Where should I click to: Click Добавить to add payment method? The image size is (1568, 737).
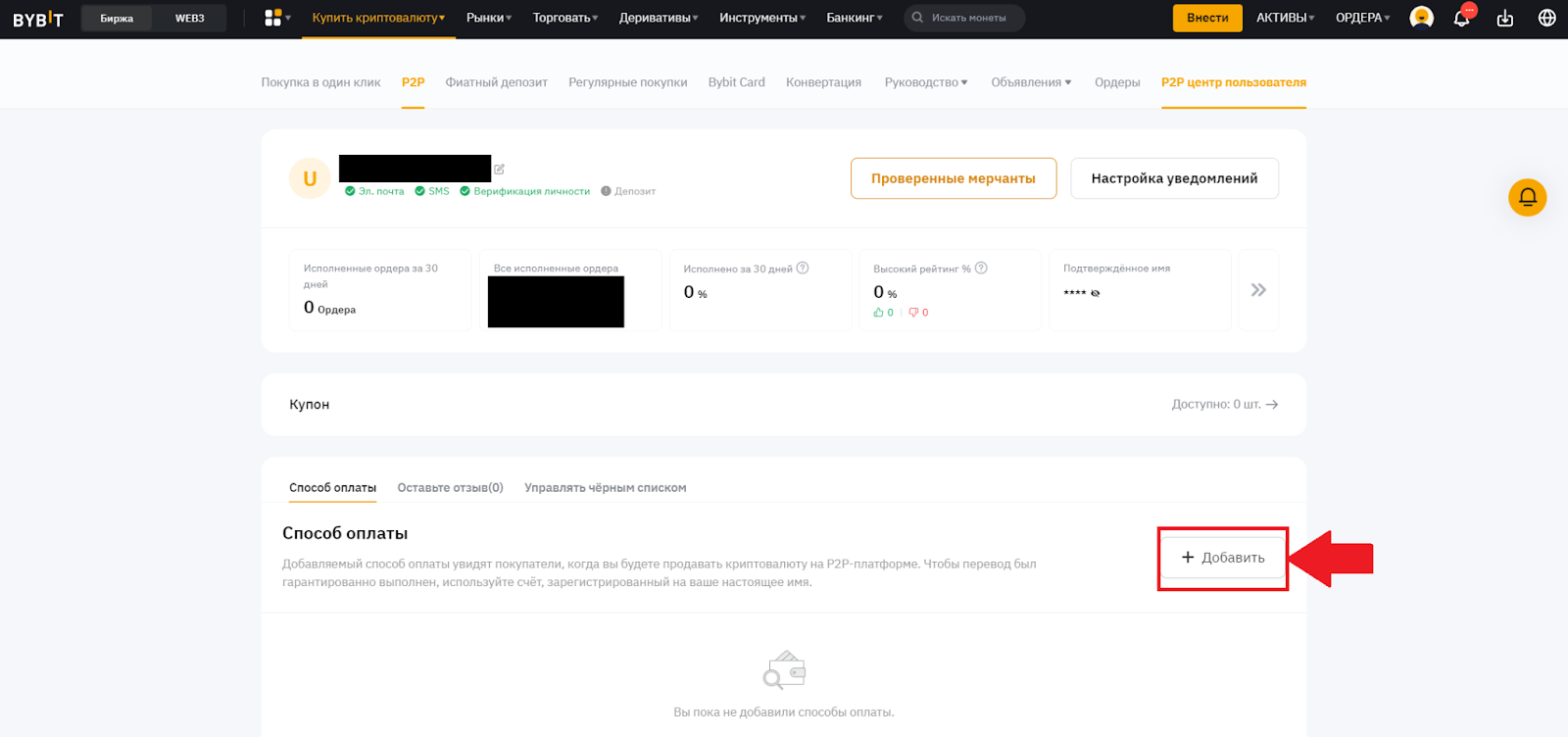click(1223, 558)
